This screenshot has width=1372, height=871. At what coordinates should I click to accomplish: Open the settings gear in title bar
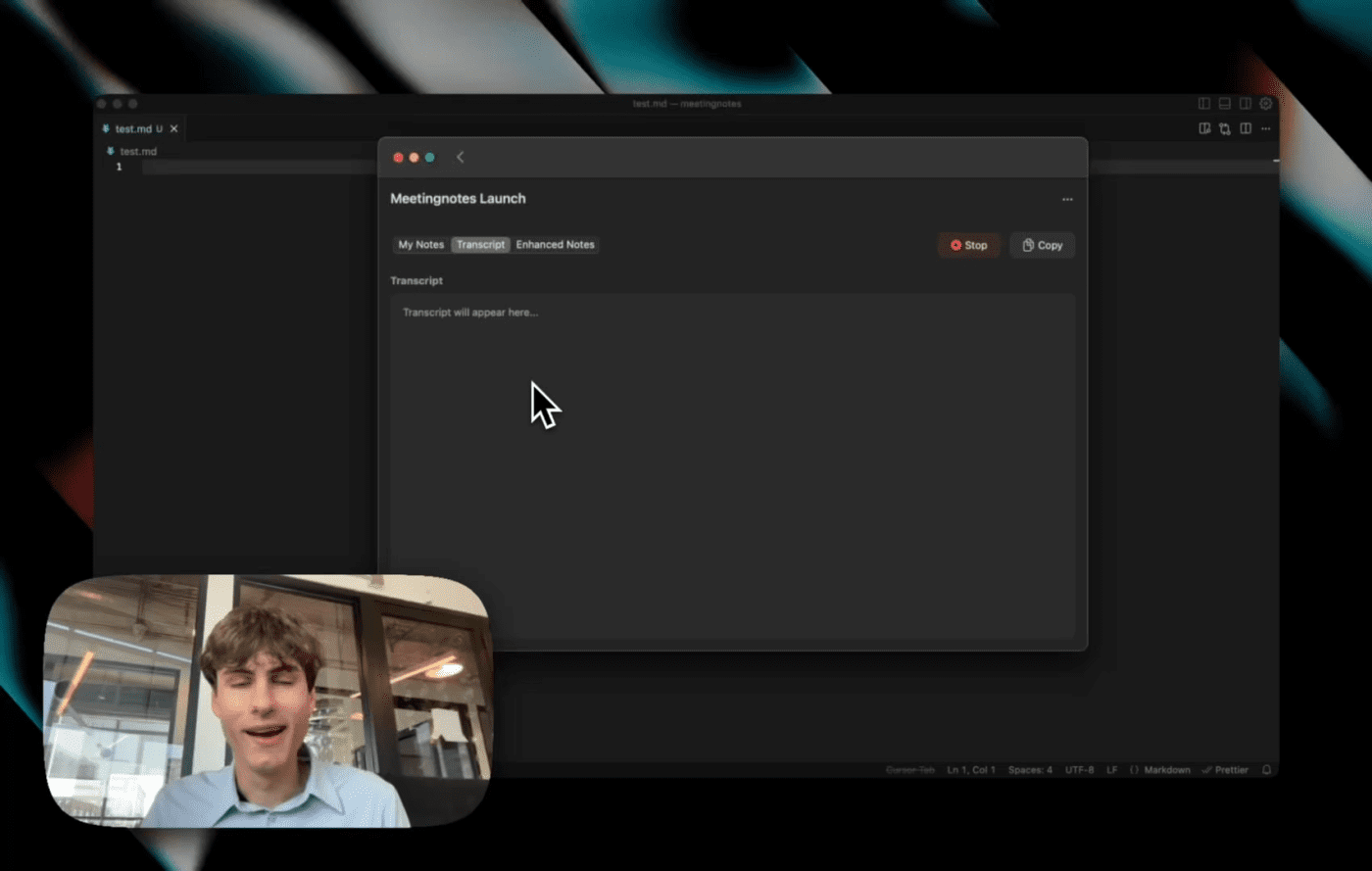1265,104
